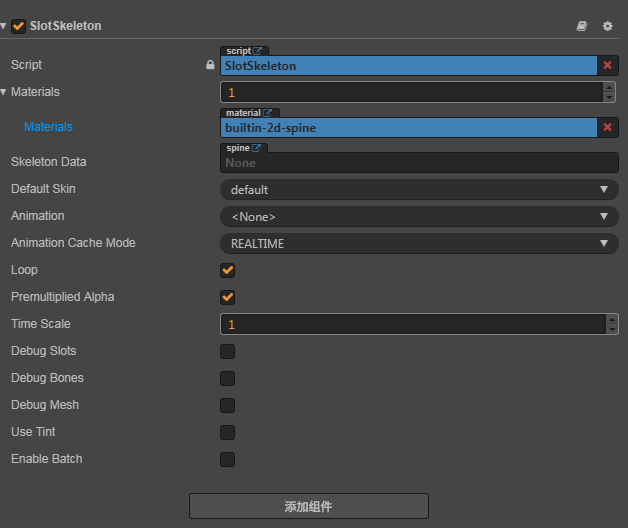Open the SlotSkeleton help documentation book icon
This screenshot has width=628, height=528.
point(582,26)
